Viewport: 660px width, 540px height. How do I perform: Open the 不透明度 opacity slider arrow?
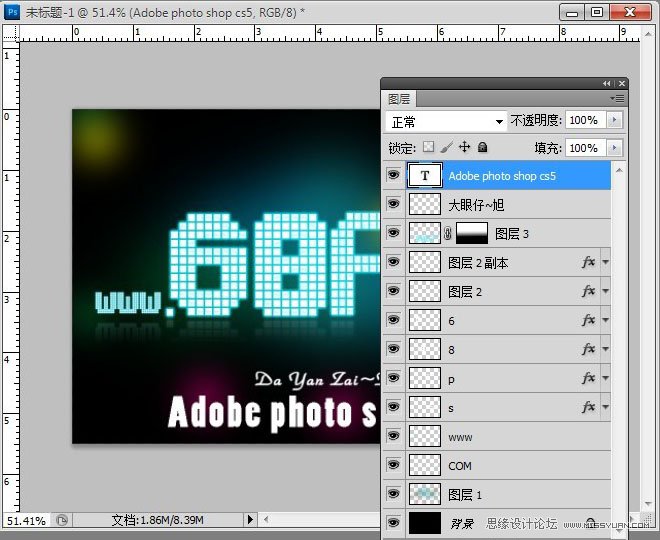(x=615, y=120)
